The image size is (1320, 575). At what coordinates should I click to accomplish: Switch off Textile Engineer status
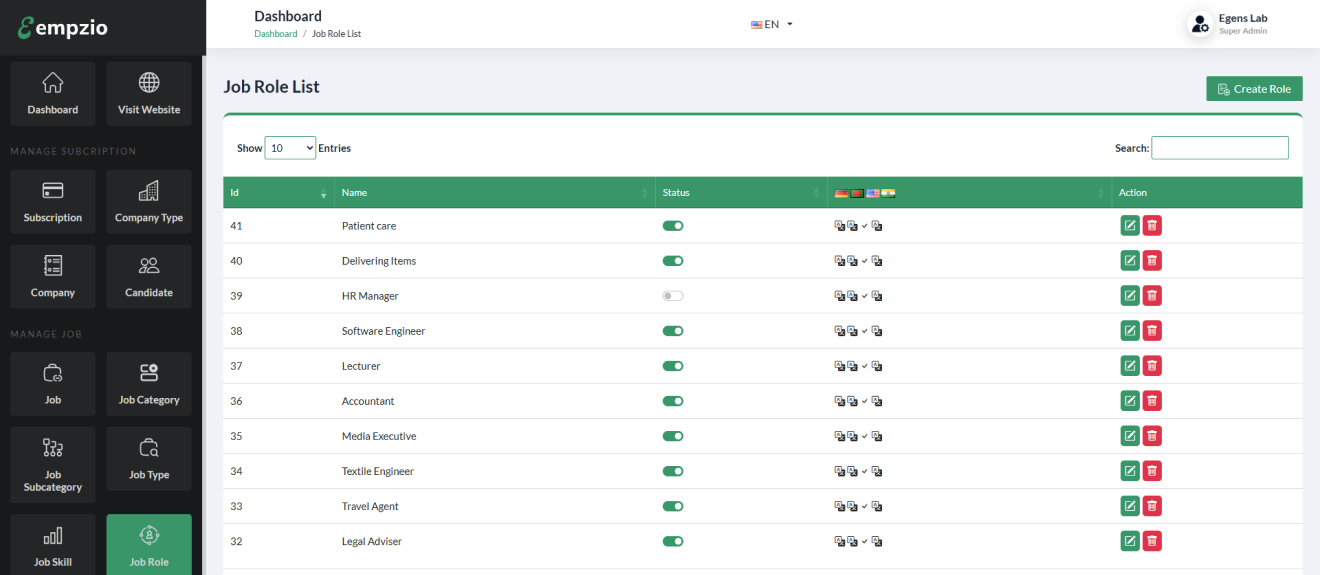[x=673, y=471]
